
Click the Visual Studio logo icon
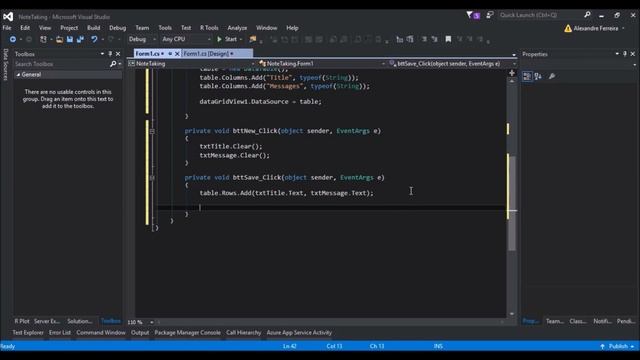[8, 17]
